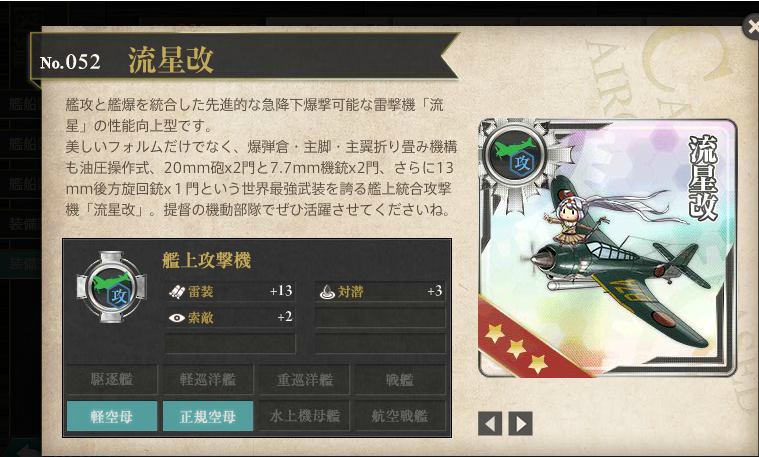Screen dimensions: 759x457
Task: Select the 正規空母 ship type box
Action: coord(208,416)
